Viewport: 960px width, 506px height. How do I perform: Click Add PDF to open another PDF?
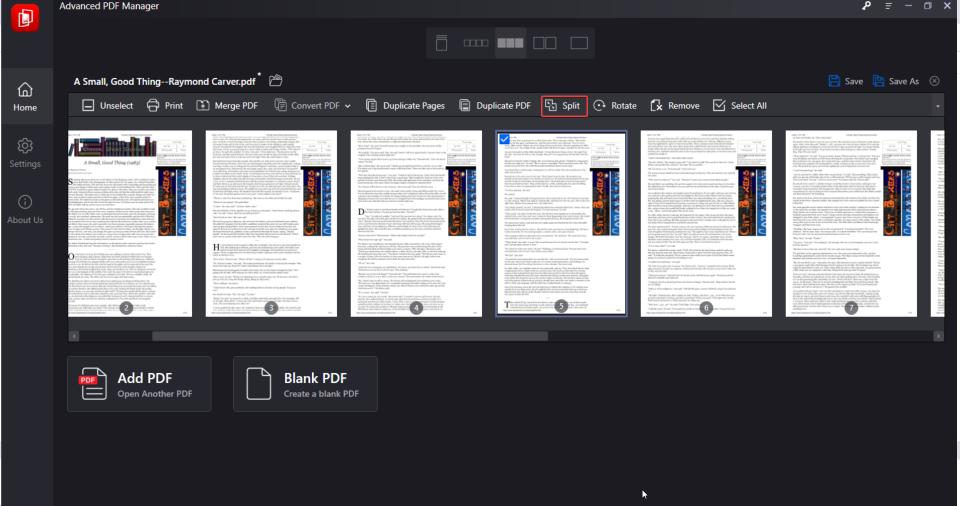click(139, 384)
